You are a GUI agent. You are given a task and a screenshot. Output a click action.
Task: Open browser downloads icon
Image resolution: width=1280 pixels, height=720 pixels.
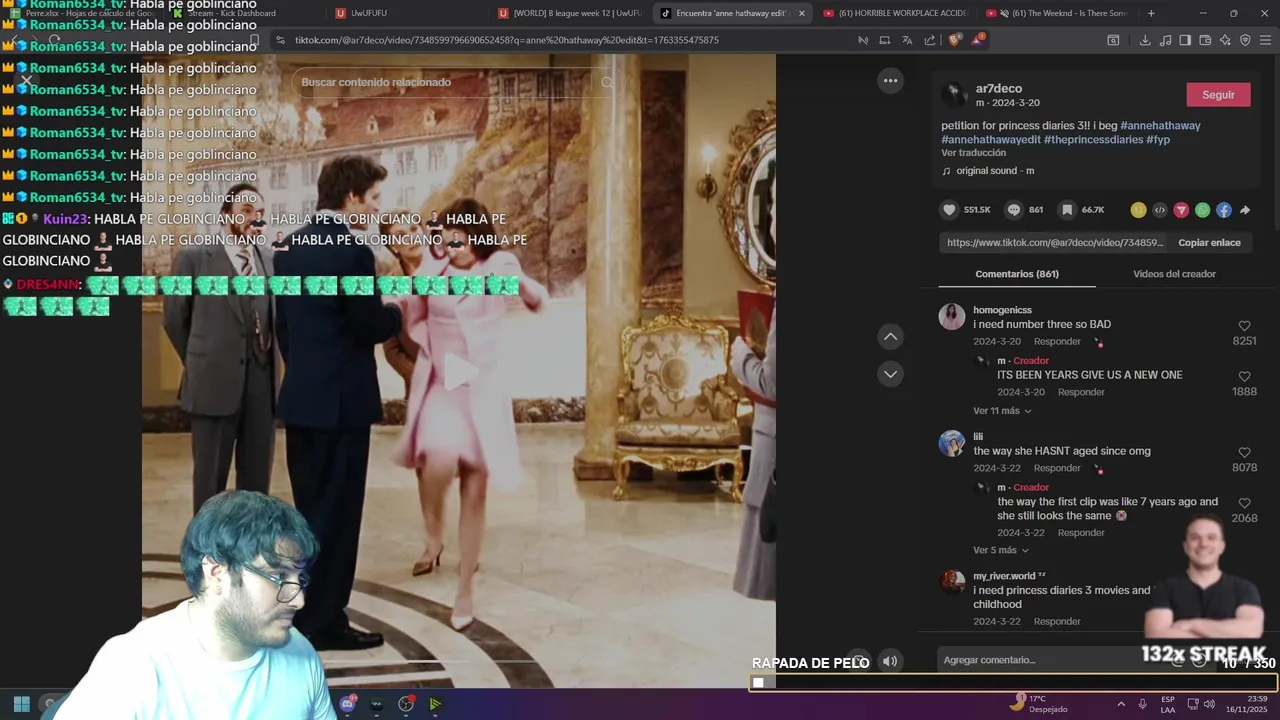pos(1145,40)
